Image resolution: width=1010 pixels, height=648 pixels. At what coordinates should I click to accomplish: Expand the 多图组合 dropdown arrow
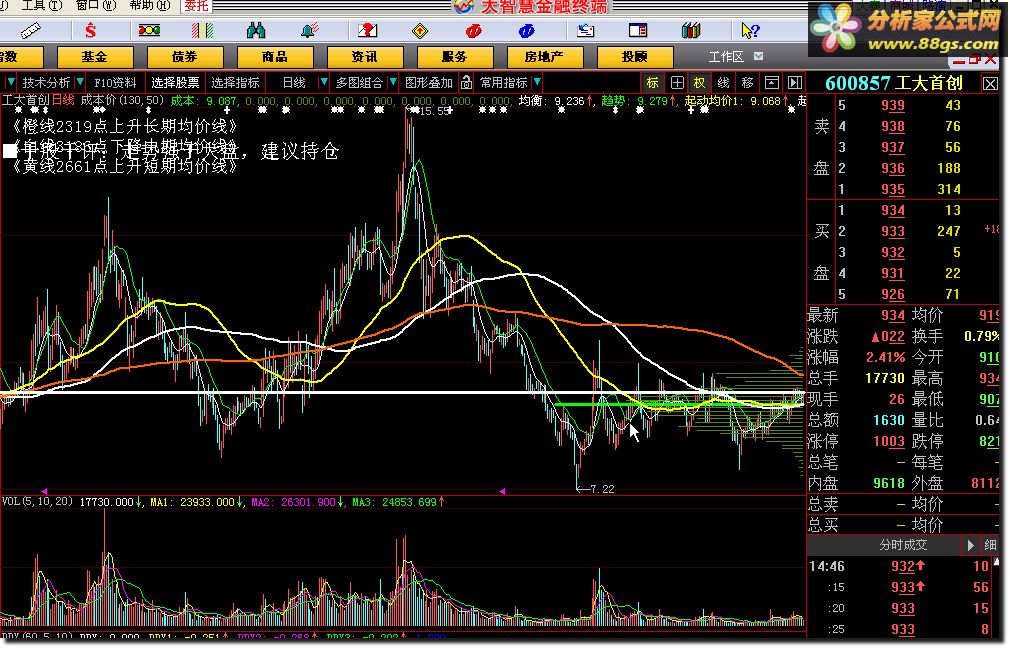393,82
